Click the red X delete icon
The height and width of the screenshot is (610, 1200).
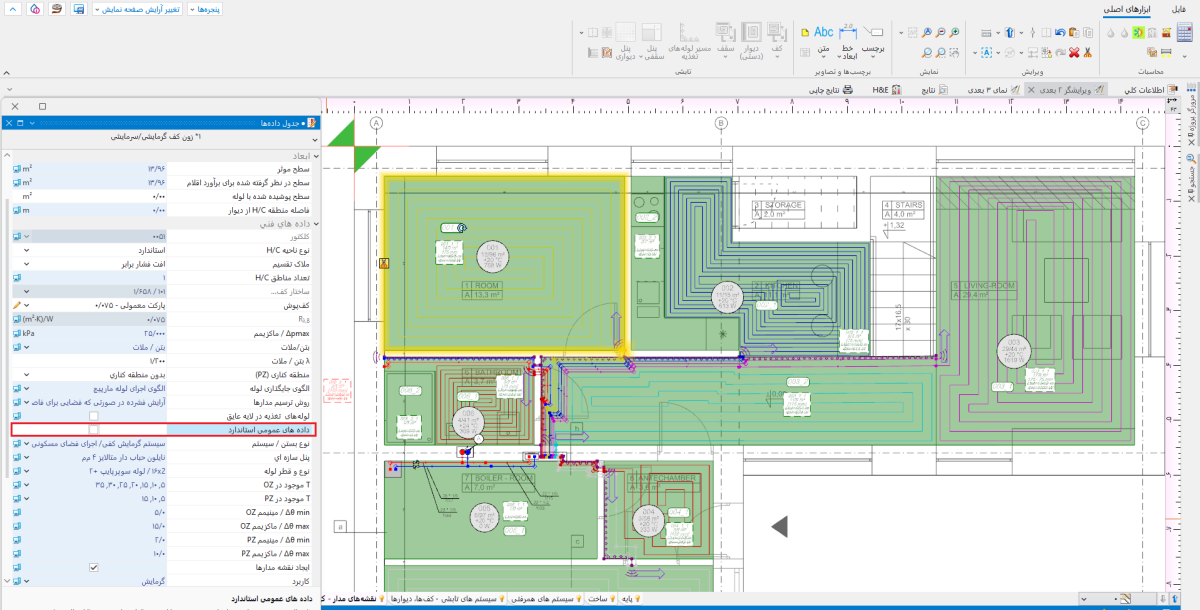click(x=1073, y=52)
